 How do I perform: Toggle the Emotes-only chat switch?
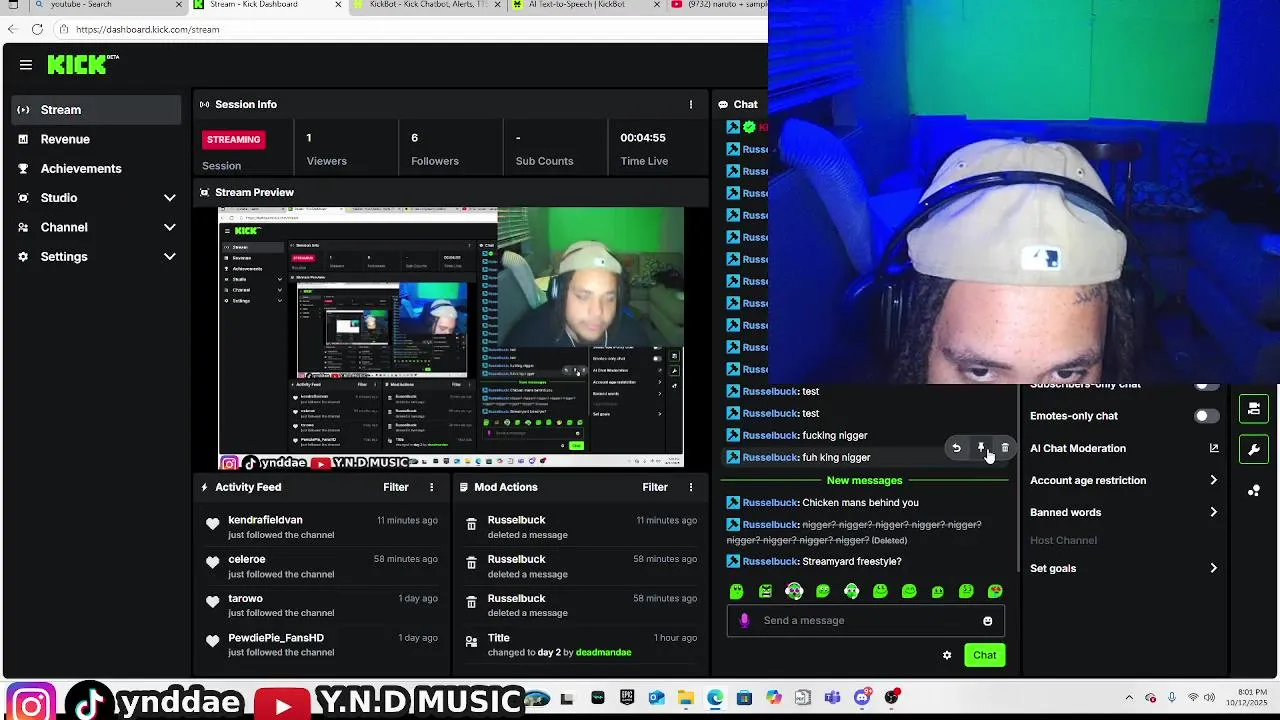pos(1207,416)
